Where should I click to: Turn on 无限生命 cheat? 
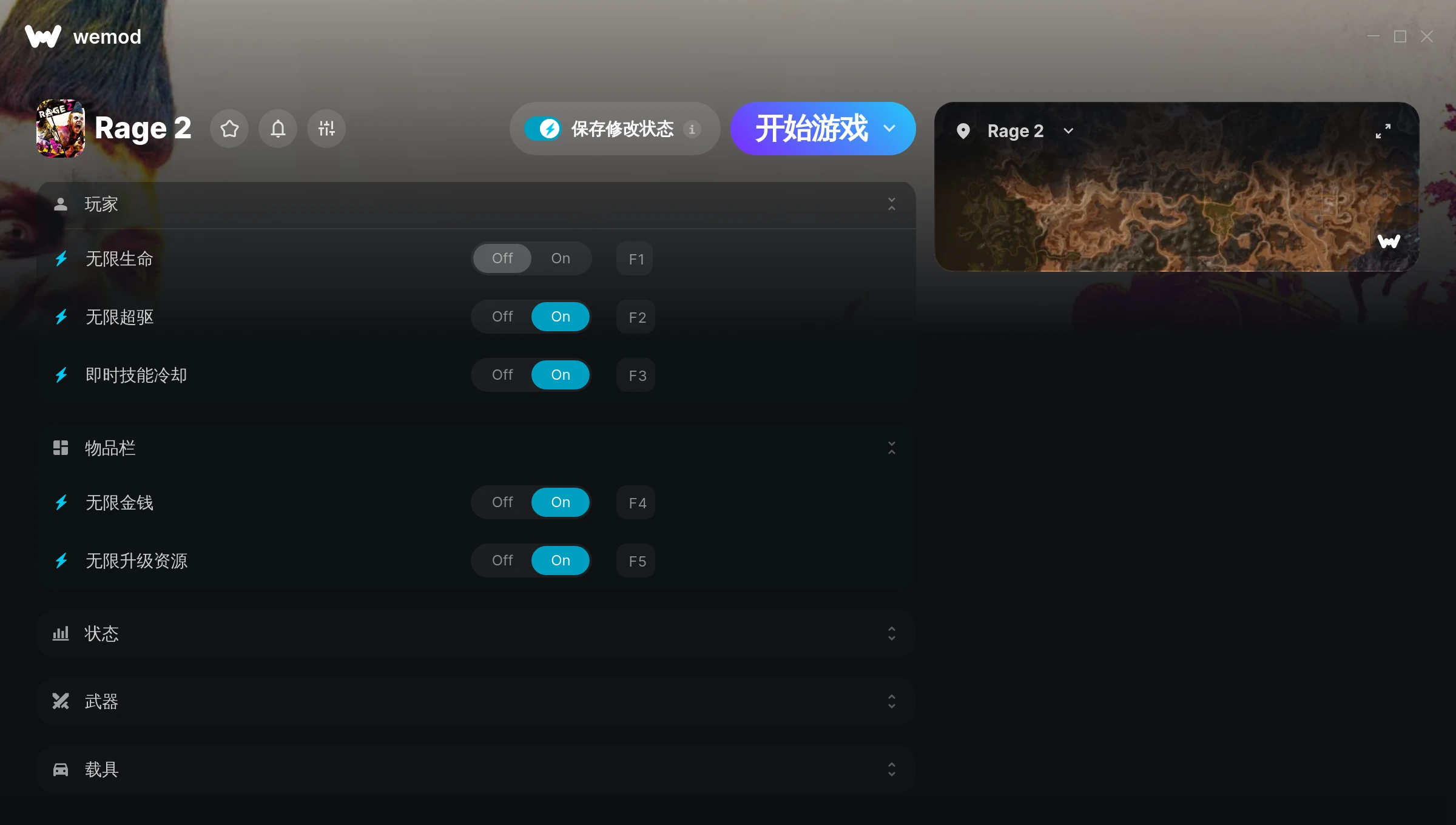click(561, 258)
